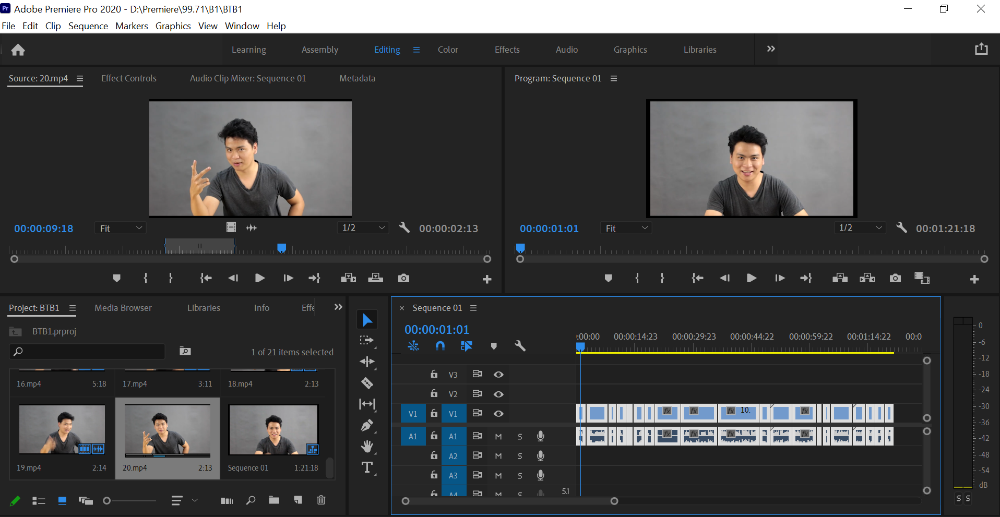Screen dimensions: 1000x517
Task: Toggle V1 track output eye
Action: [499, 414]
